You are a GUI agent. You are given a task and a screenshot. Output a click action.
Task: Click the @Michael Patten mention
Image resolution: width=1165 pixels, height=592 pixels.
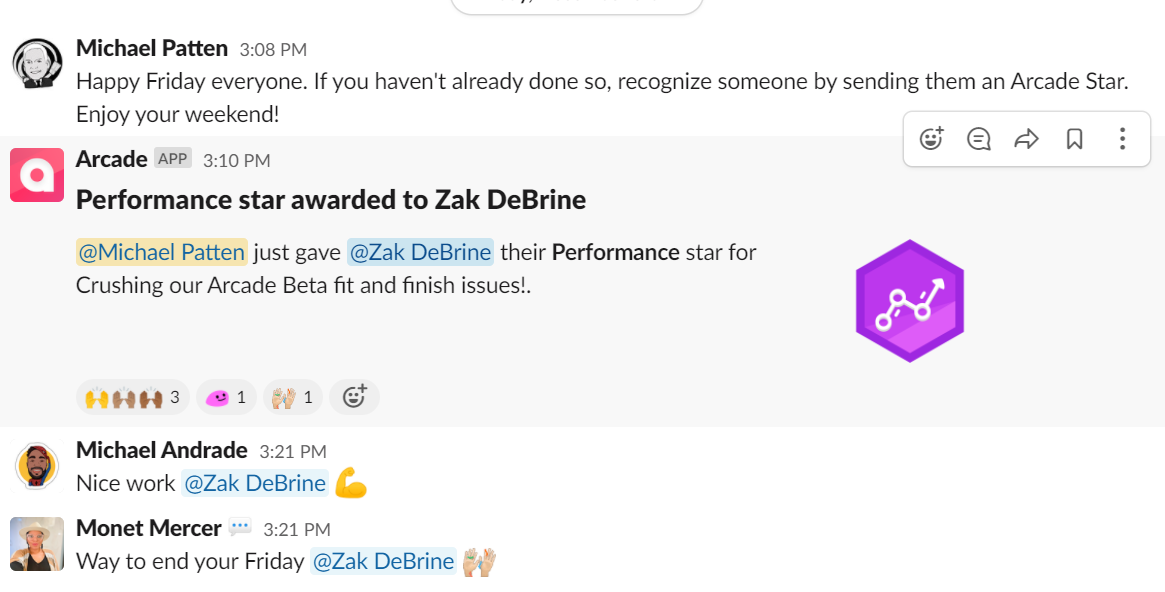(x=161, y=252)
